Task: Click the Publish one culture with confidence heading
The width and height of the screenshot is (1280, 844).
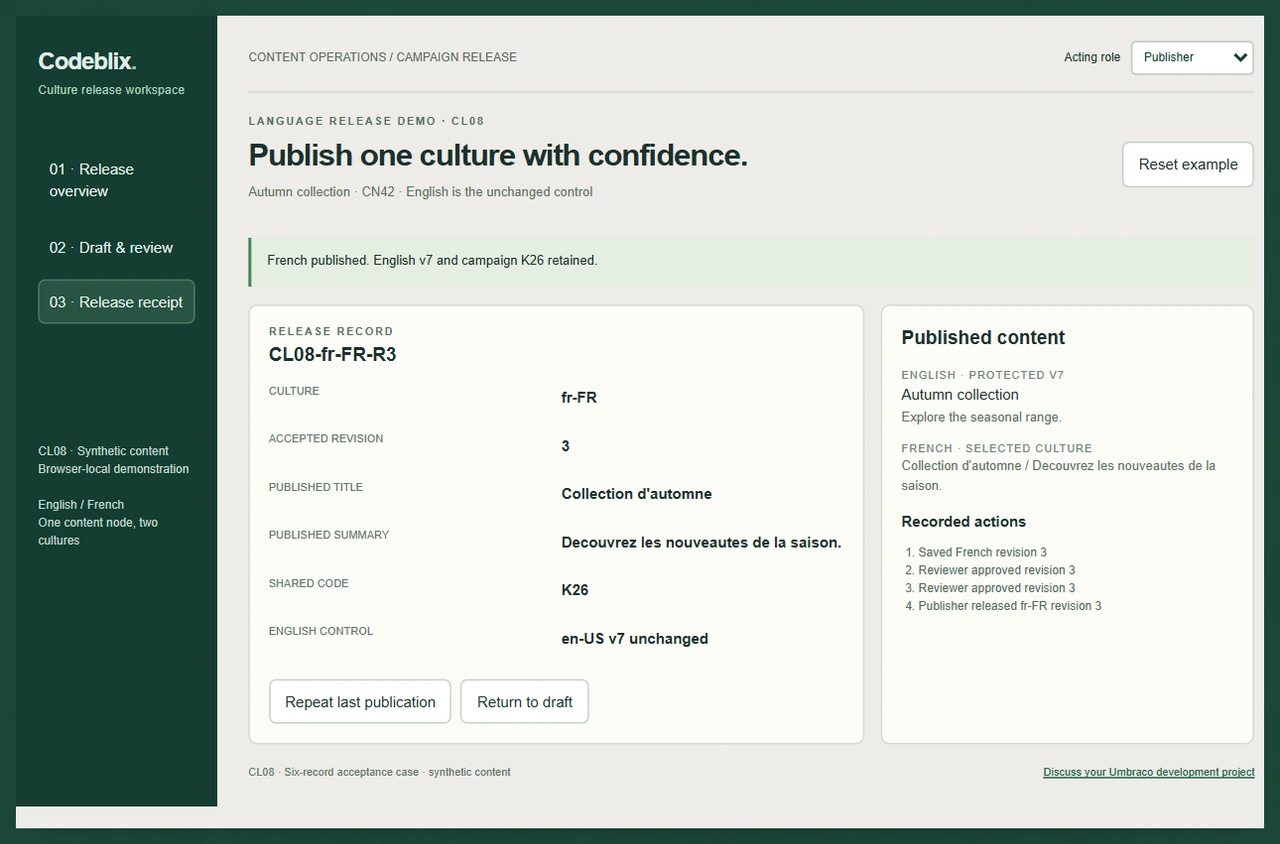Action: pyautogui.click(x=498, y=155)
